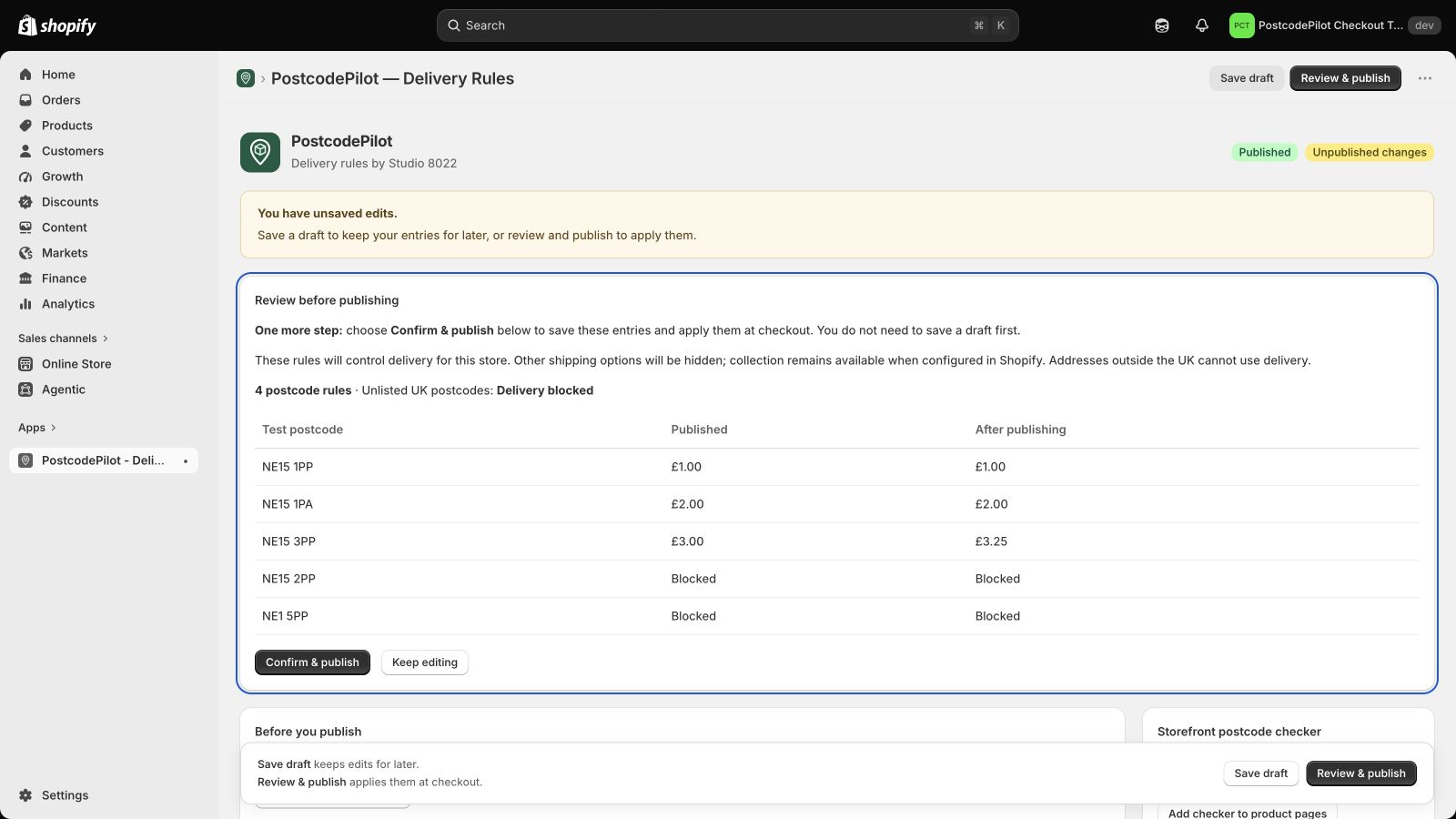Open the notifications bell
1456x819 pixels.
(1202, 25)
